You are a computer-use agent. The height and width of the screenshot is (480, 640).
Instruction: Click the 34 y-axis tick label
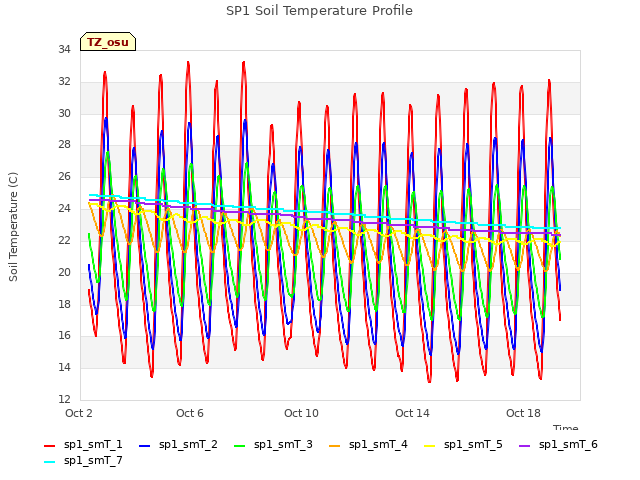64,49
